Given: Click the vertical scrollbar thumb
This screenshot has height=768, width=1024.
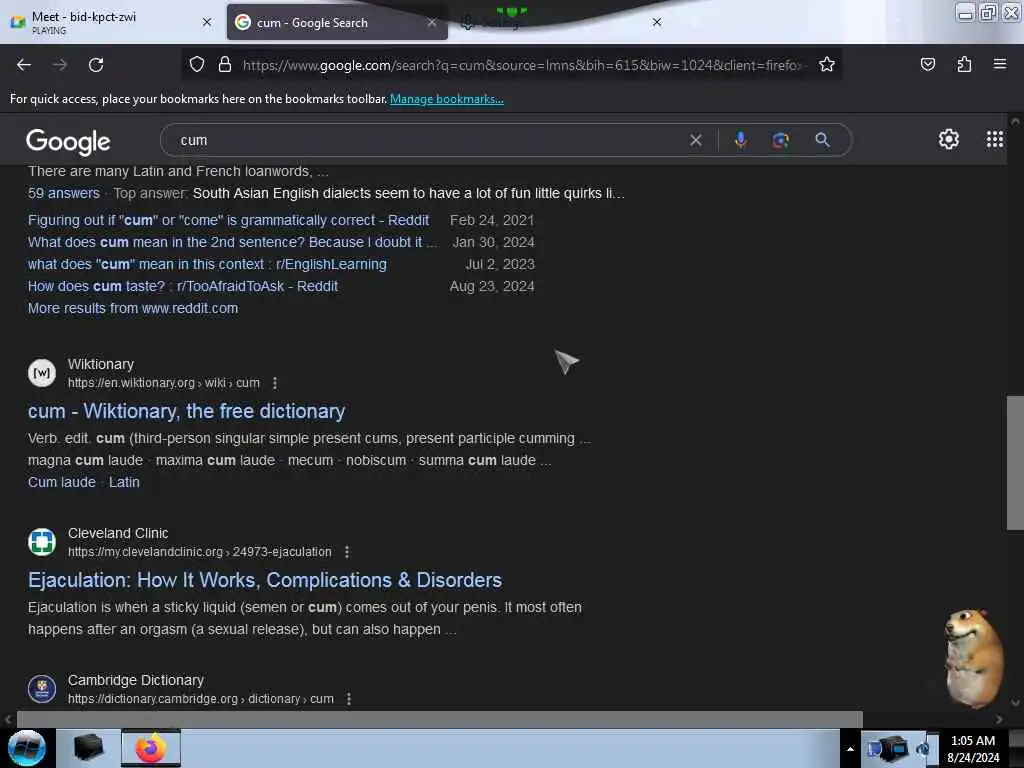Looking at the screenshot, I should click(1015, 462).
